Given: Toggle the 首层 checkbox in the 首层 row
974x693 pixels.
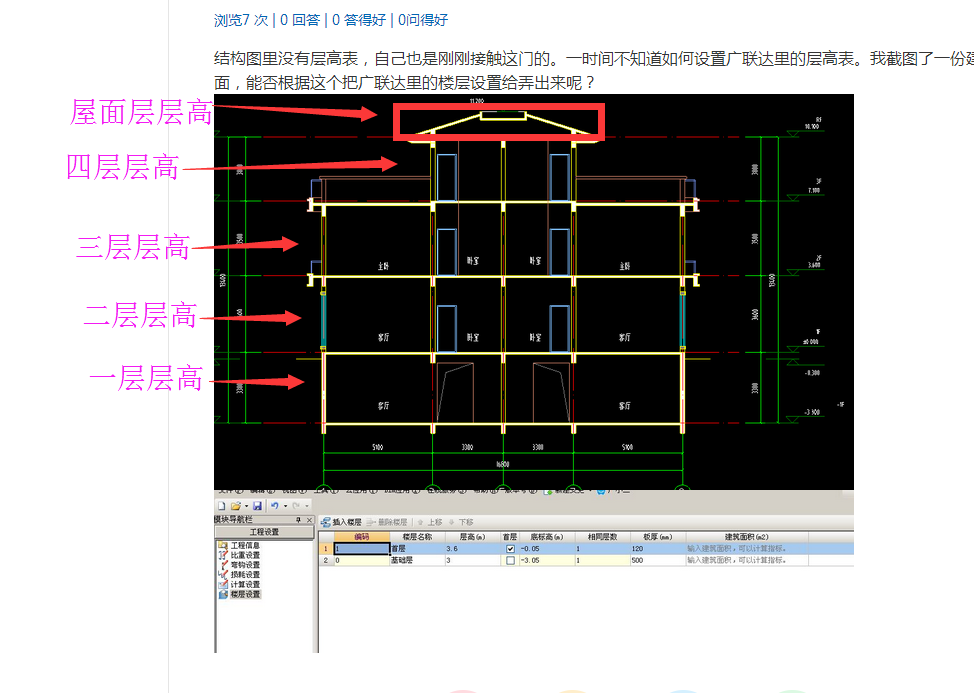Looking at the screenshot, I should tap(510, 549).
